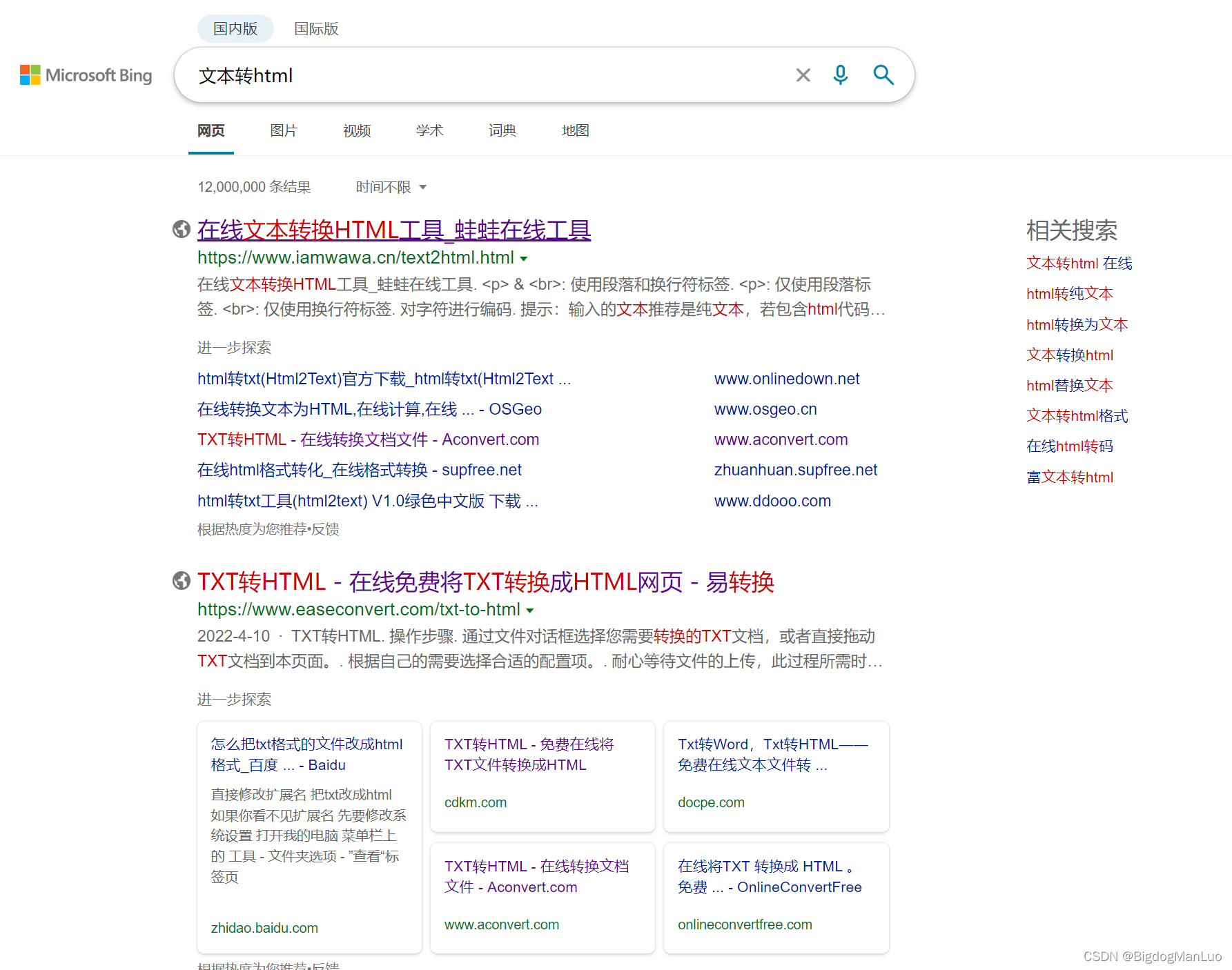Screen dimensions: 1232x970
Task: Click docpe.com domain text
Action: (x=711, y=802)
